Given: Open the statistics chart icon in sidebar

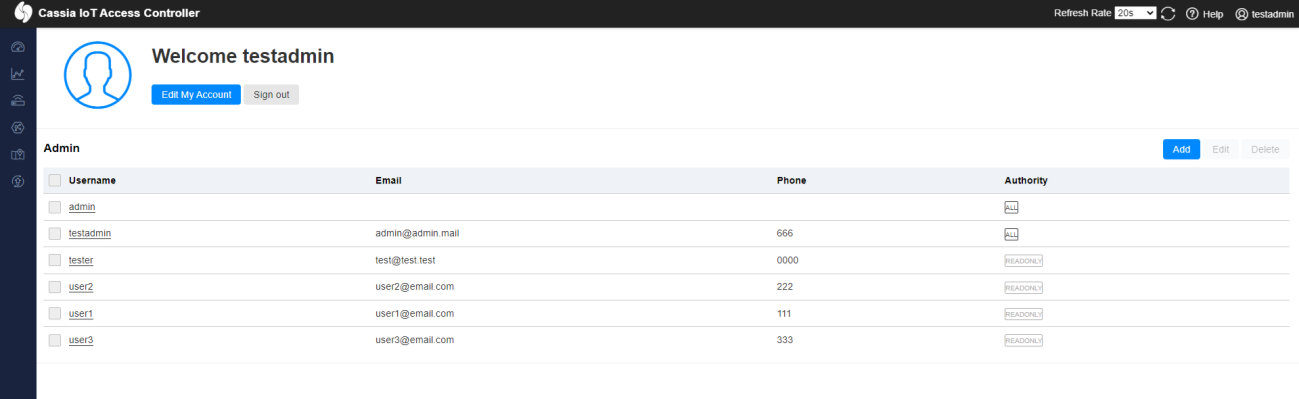Looking at the screenshot, I should tap(17, 74).
